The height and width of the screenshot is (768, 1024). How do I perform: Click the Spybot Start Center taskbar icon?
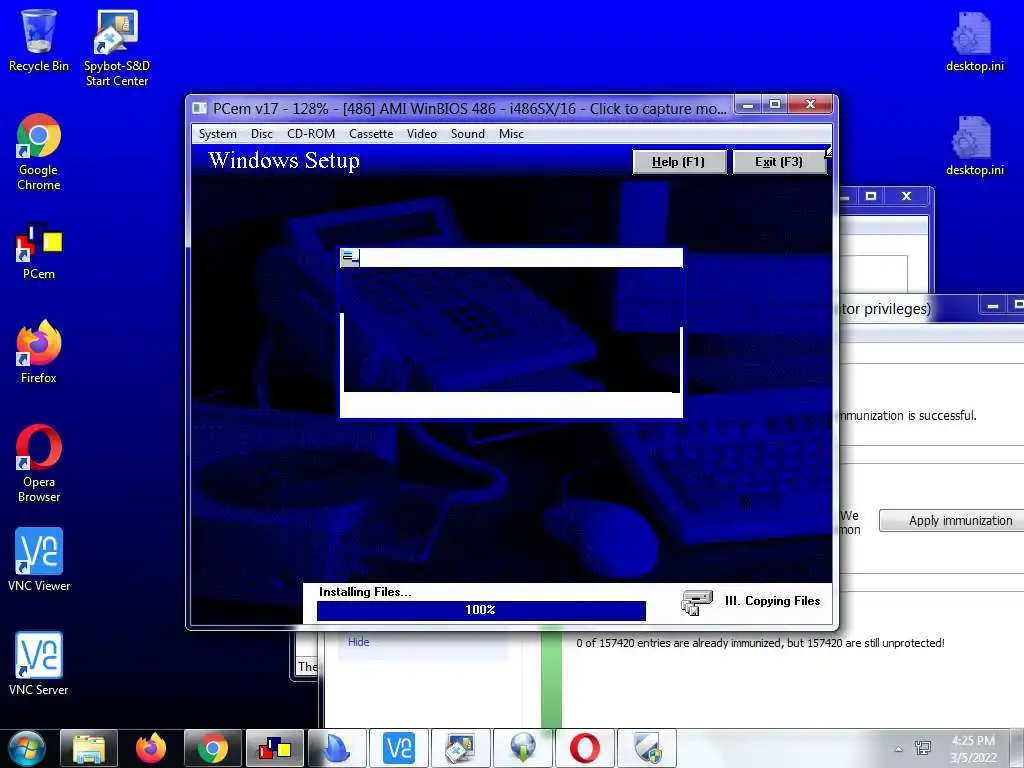pyautogui.click(x=461, y=748)
